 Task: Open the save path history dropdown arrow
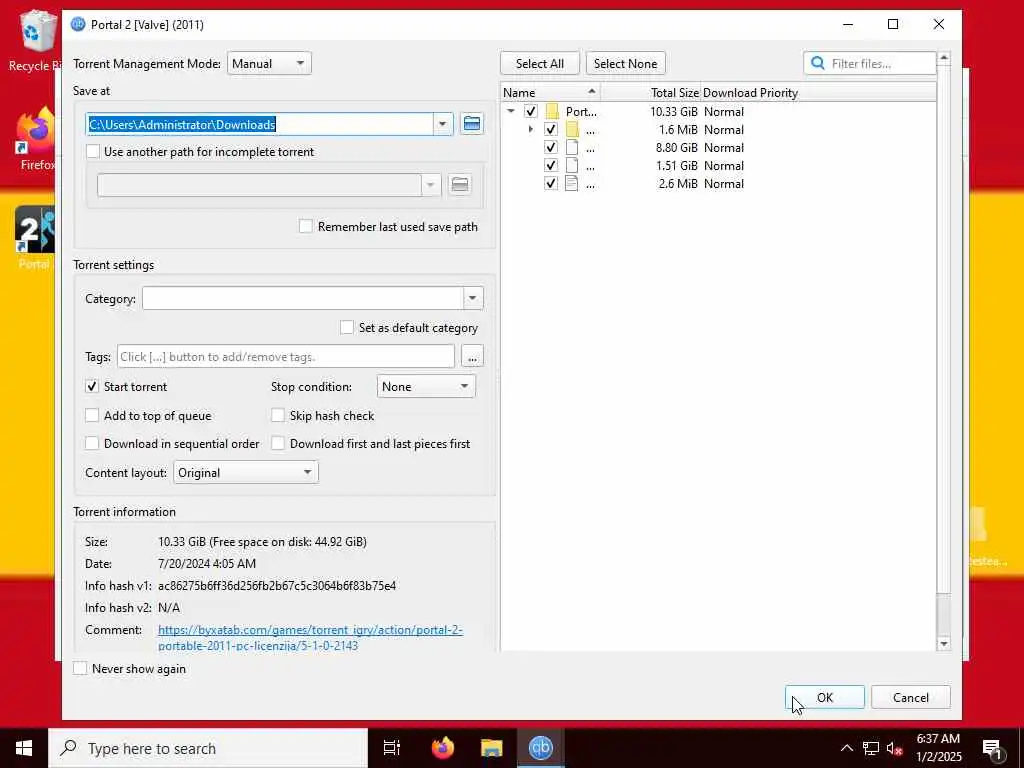tap(442, 124)
